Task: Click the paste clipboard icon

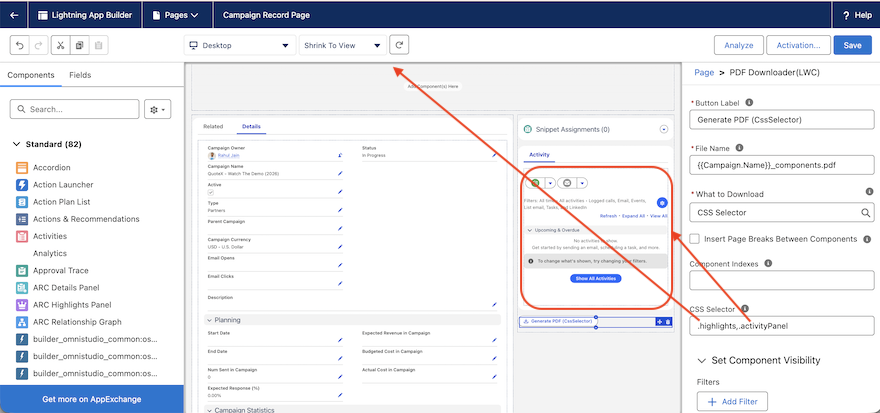Action: click(98, 45)
